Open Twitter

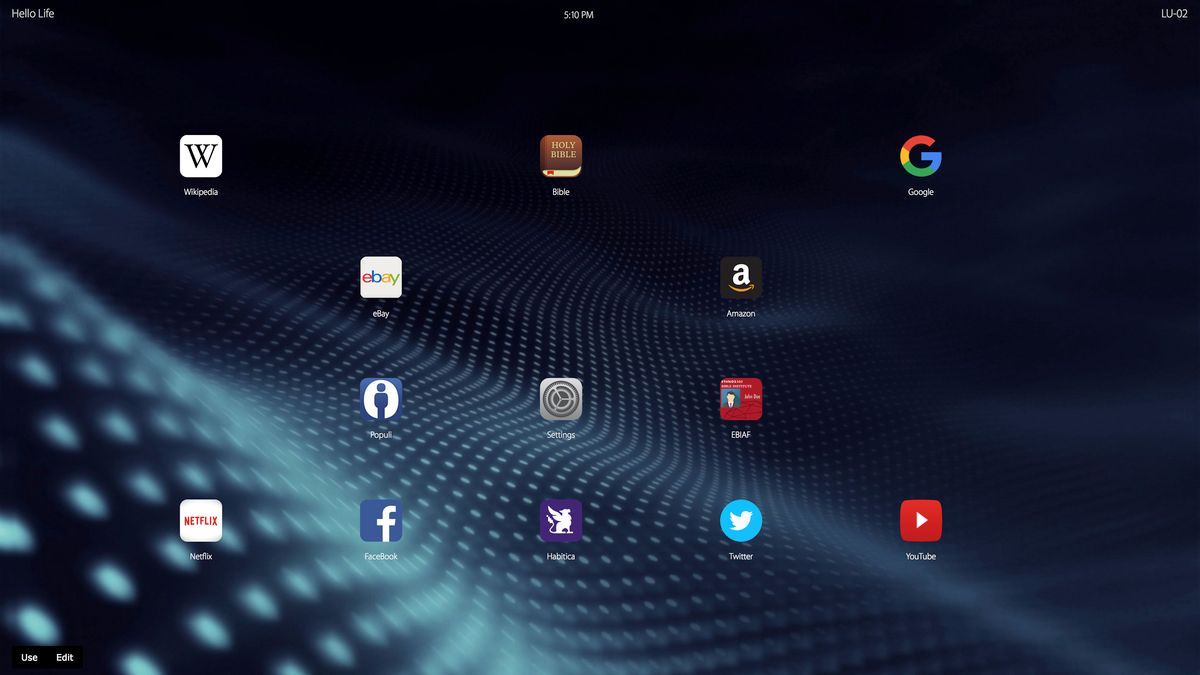coord(741,520)
